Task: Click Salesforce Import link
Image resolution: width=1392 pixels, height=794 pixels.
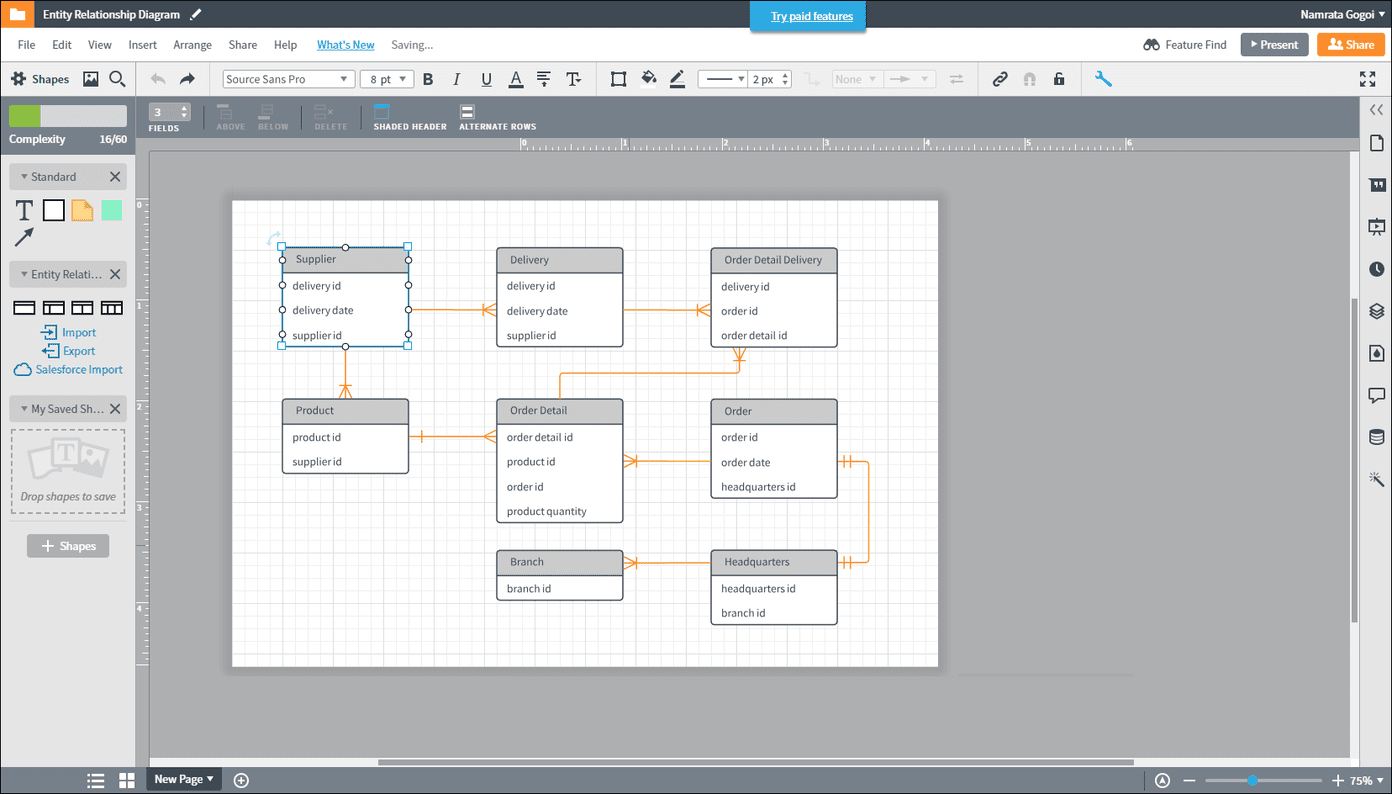Action: (x=68, y=369)
